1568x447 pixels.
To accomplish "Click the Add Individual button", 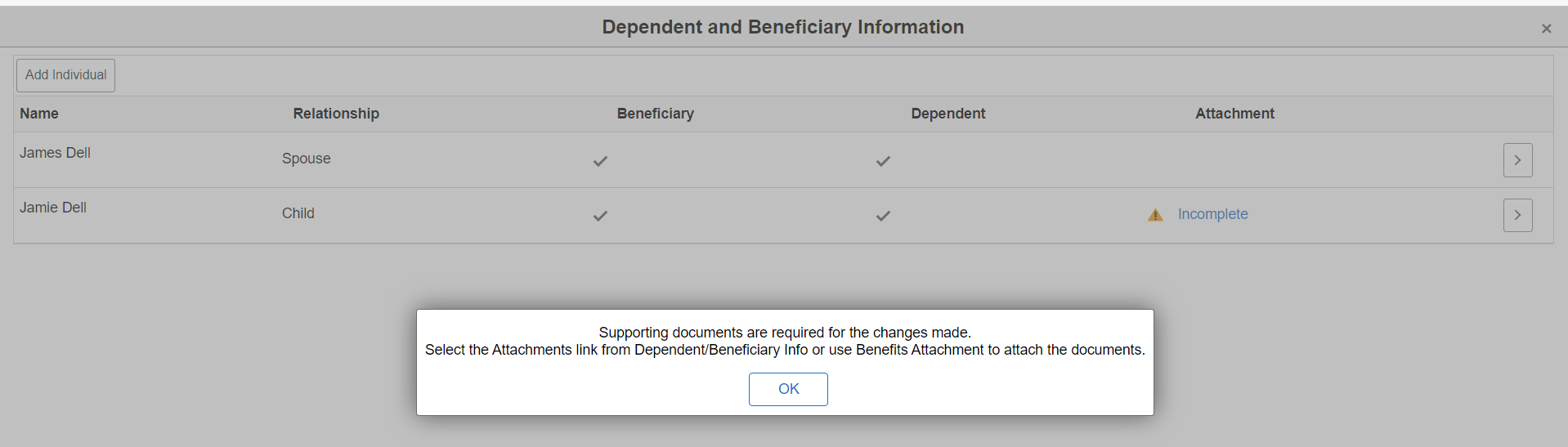I will point(65,75).
